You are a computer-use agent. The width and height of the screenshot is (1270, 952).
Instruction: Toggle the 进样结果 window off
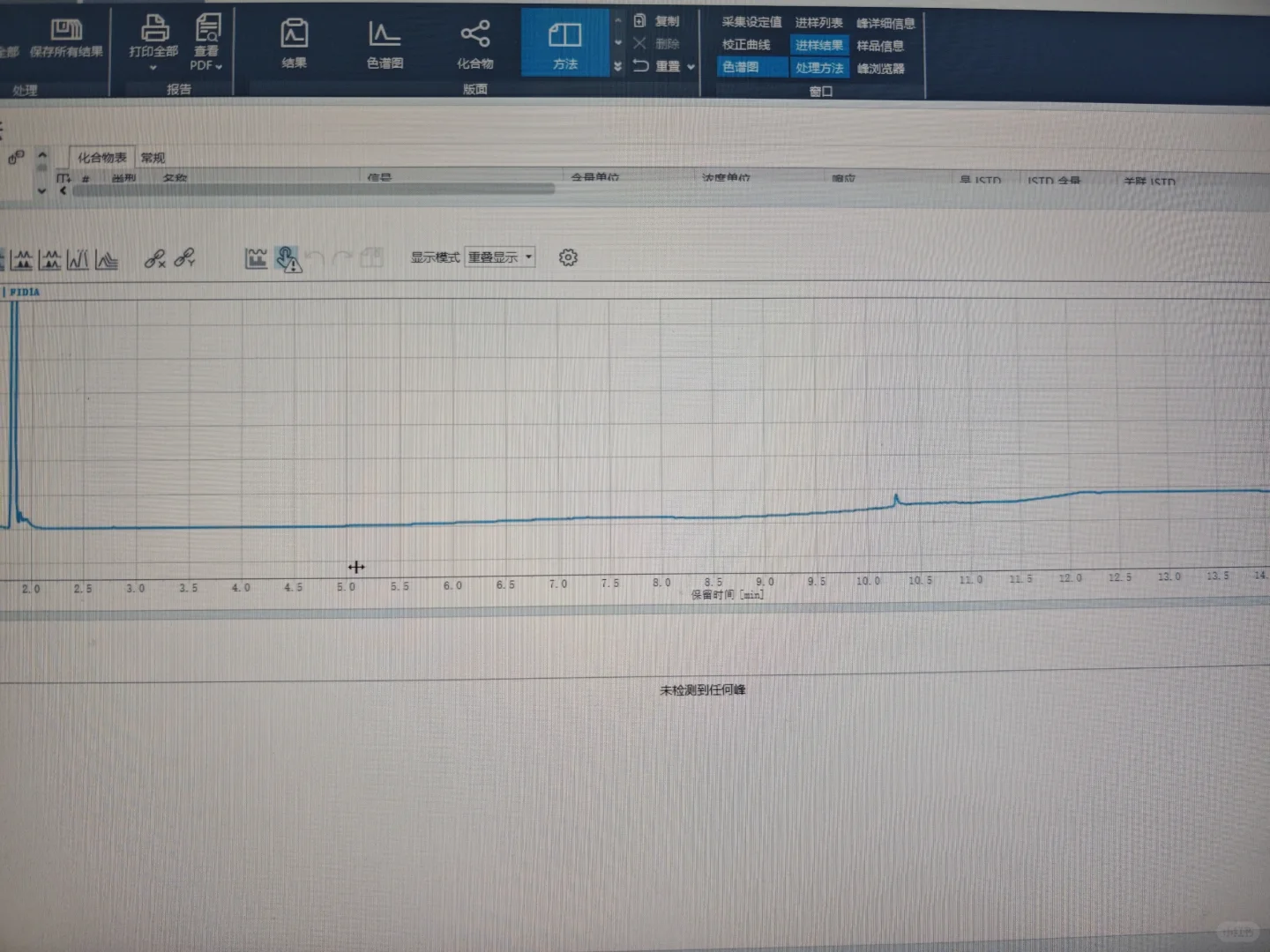click(x=818, y=45)
